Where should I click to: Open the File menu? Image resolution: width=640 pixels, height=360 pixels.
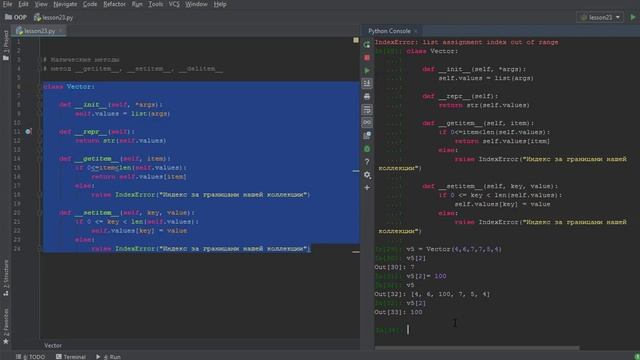point(7,4)
